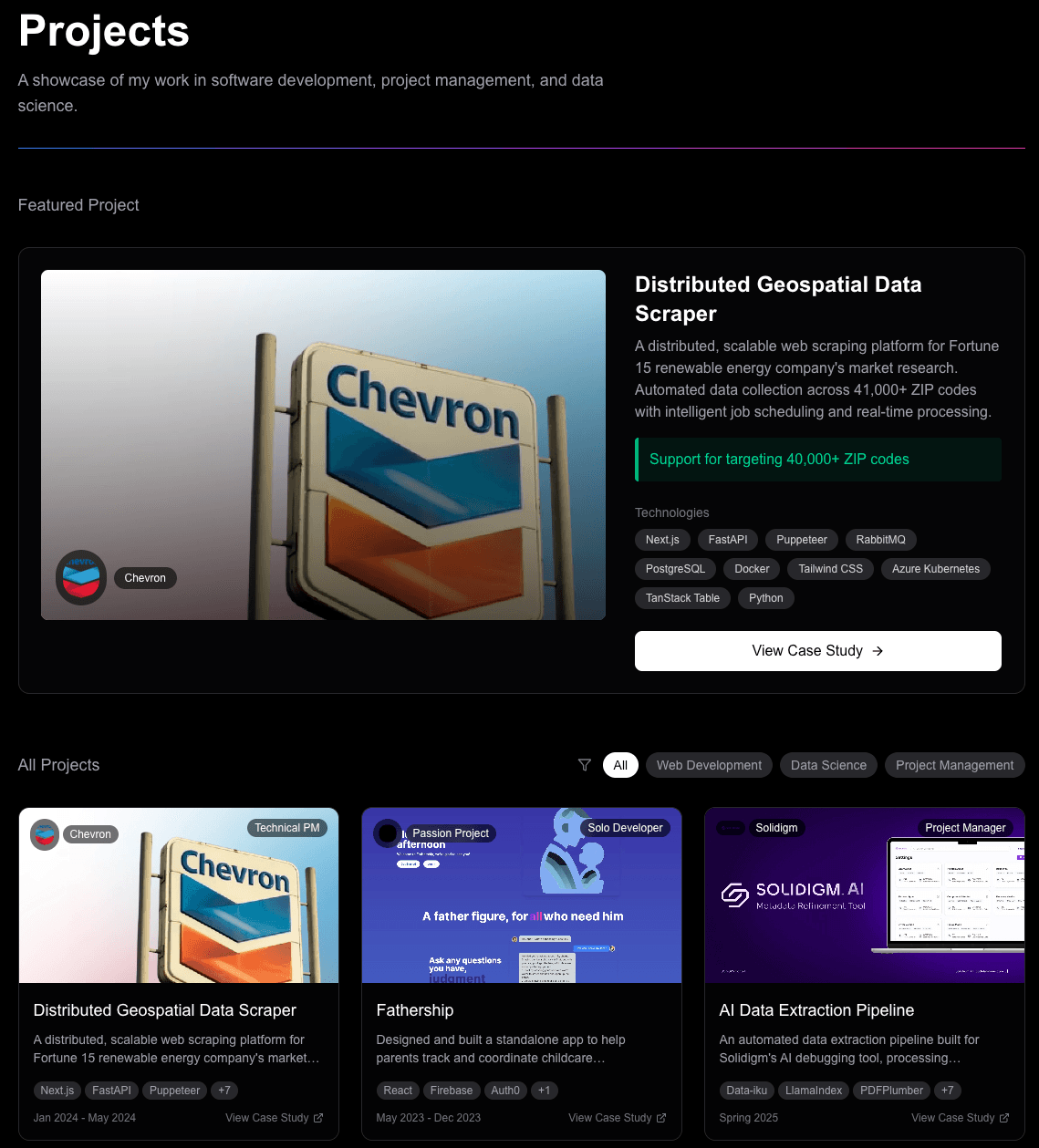Toggle the Web Development filter

[x=709, y=765]
